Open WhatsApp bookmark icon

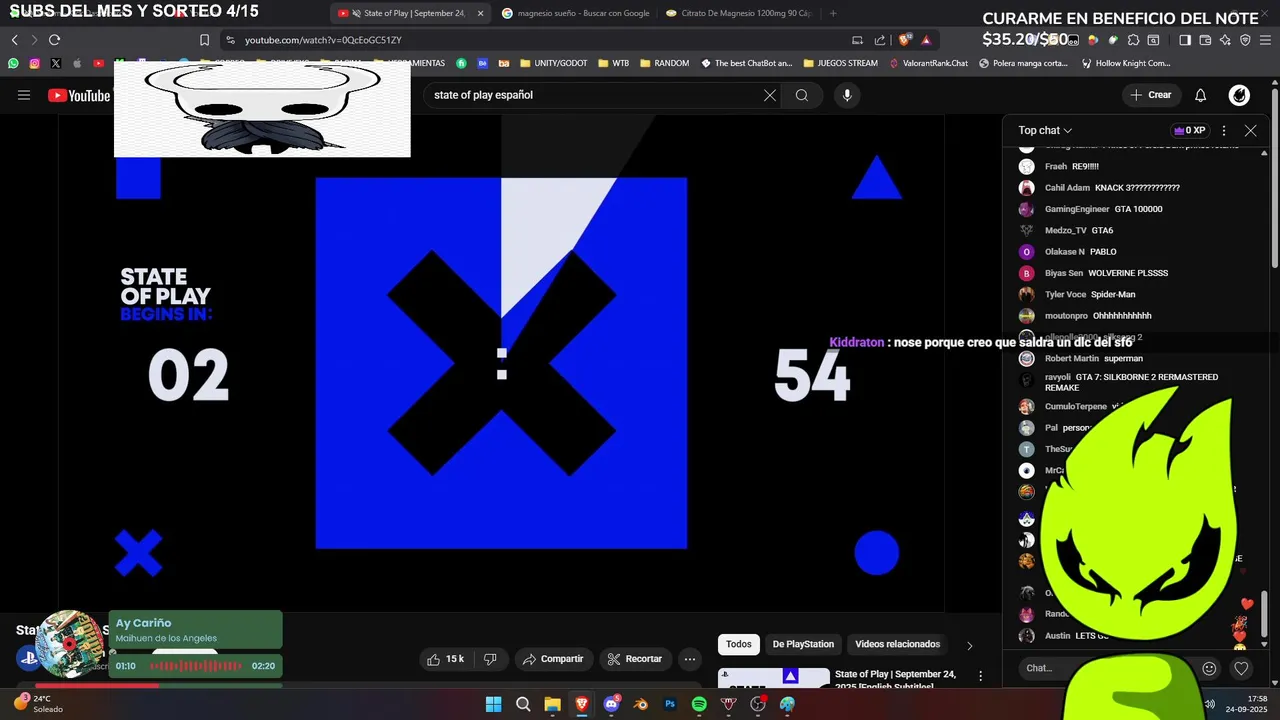13,63
